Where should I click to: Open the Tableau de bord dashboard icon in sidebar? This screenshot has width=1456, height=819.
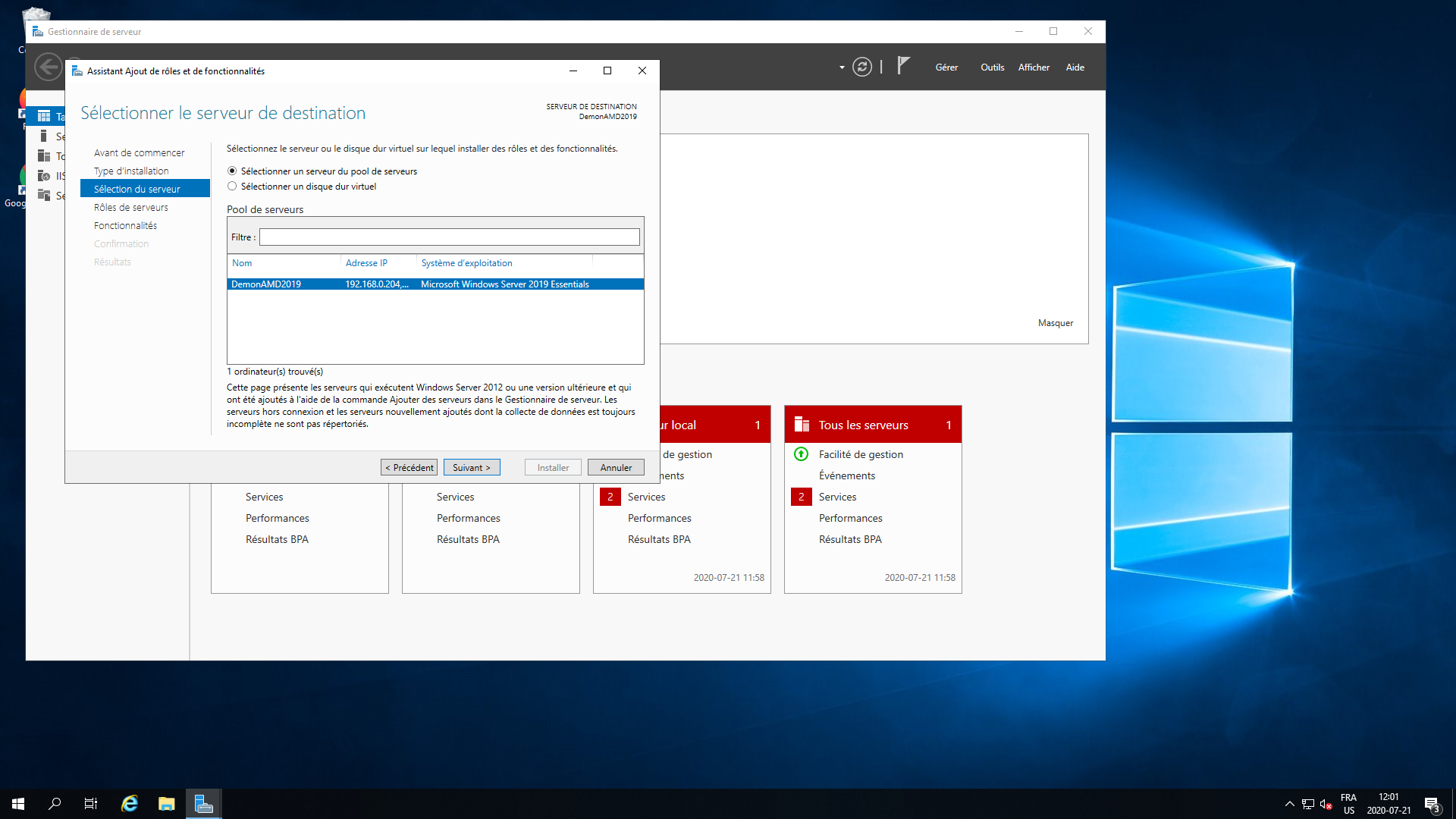(x=45, y=116)
